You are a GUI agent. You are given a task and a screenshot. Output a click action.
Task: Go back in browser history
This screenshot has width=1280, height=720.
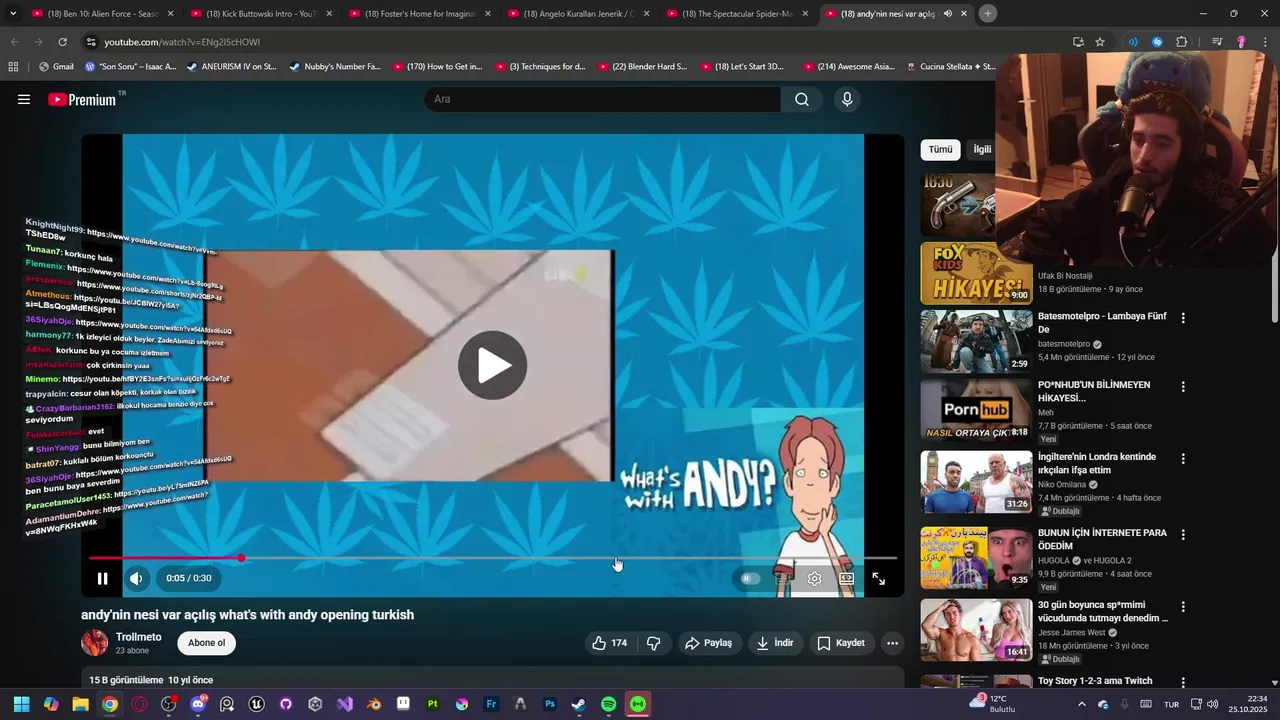[x=14, y=42]
